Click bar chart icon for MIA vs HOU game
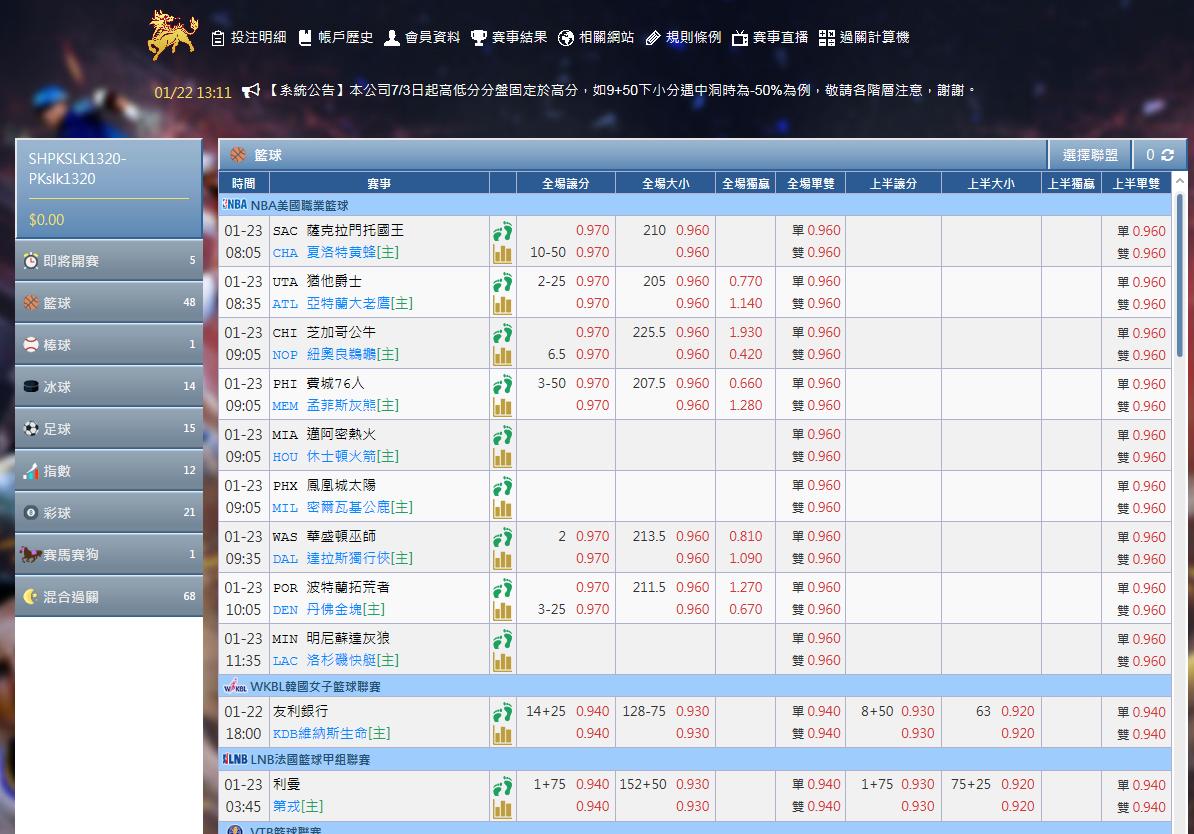The width and height of the screenshot is (1194, 834). point(503,458)
